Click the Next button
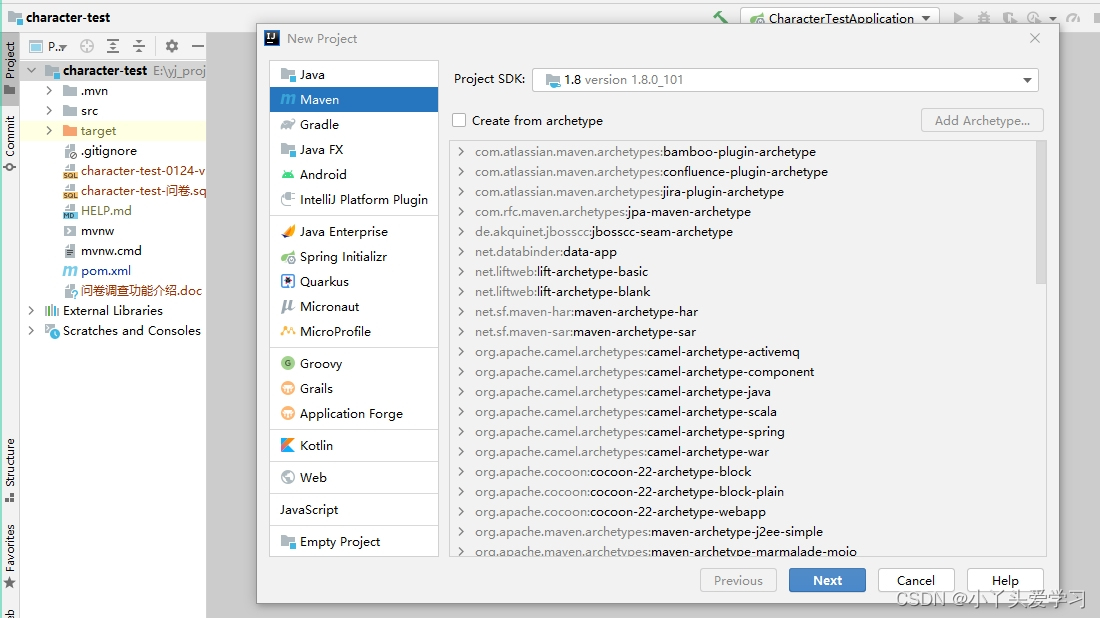Viewport: 1100px width, 618px height. coord(827,580)
